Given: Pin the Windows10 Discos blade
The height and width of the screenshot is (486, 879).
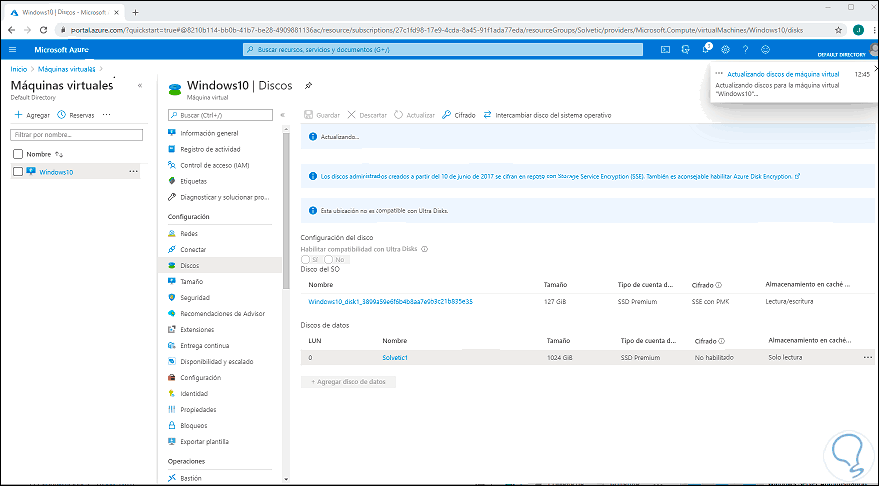Looking at the screenshot, I should (x=308, y=86).
